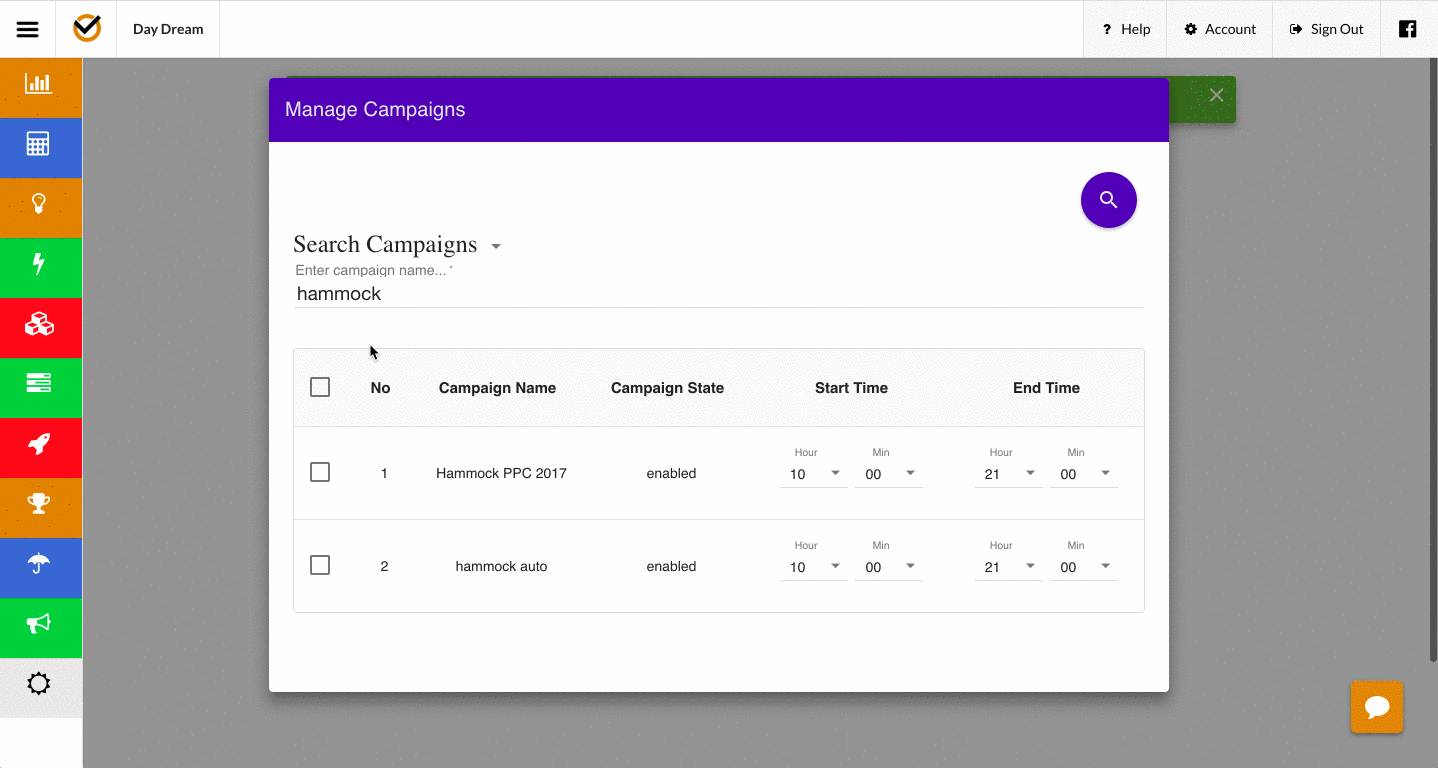Open the orange chat bubble widget
This screenshot has height=768, width=1438.
[1377, 708]
